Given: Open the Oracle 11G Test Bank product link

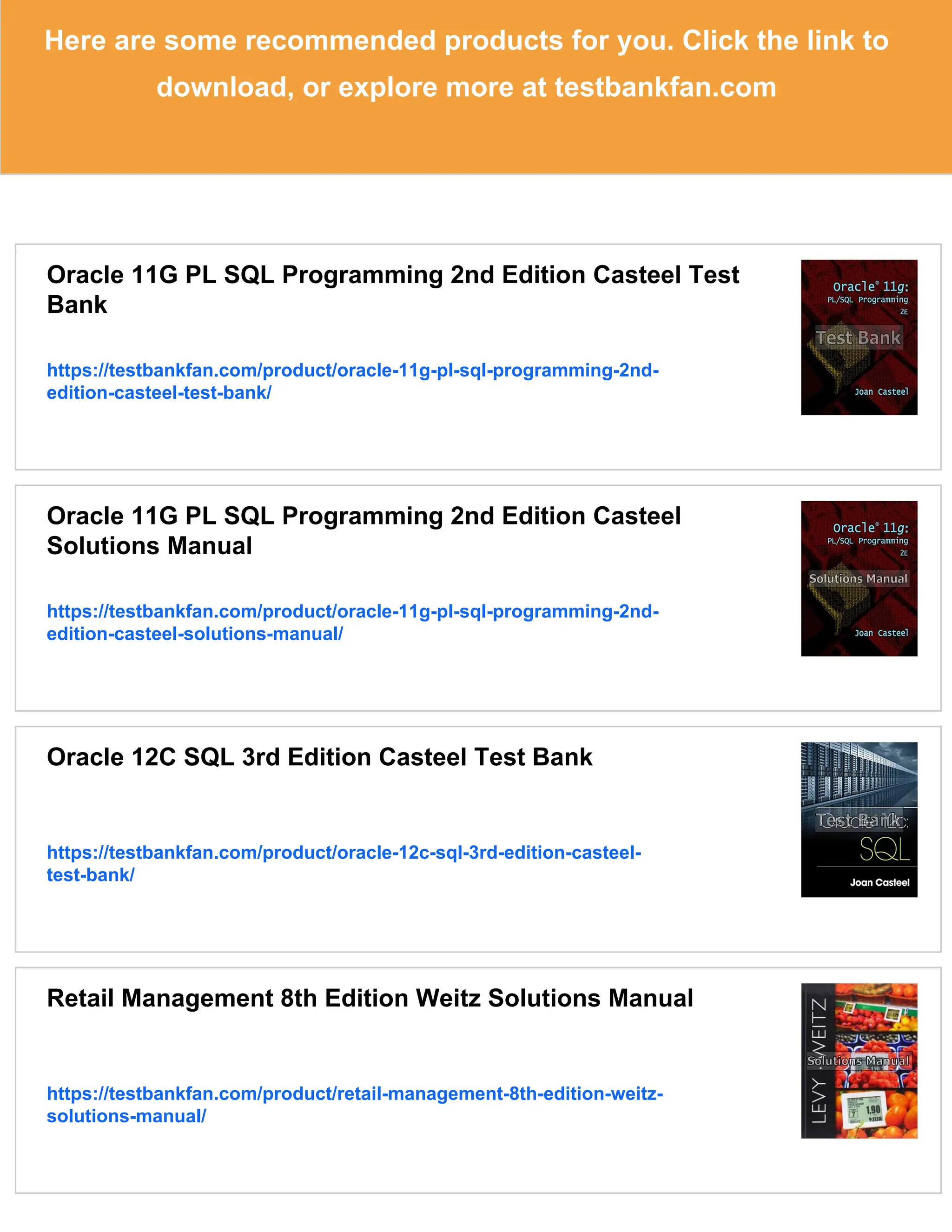Looking at the screenshot, I should [353, 381].
